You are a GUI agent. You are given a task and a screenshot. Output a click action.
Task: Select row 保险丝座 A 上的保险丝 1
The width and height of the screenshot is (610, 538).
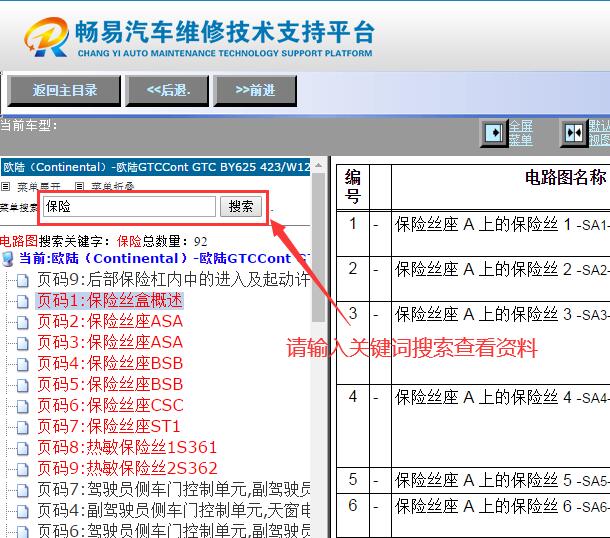[473, 233]
